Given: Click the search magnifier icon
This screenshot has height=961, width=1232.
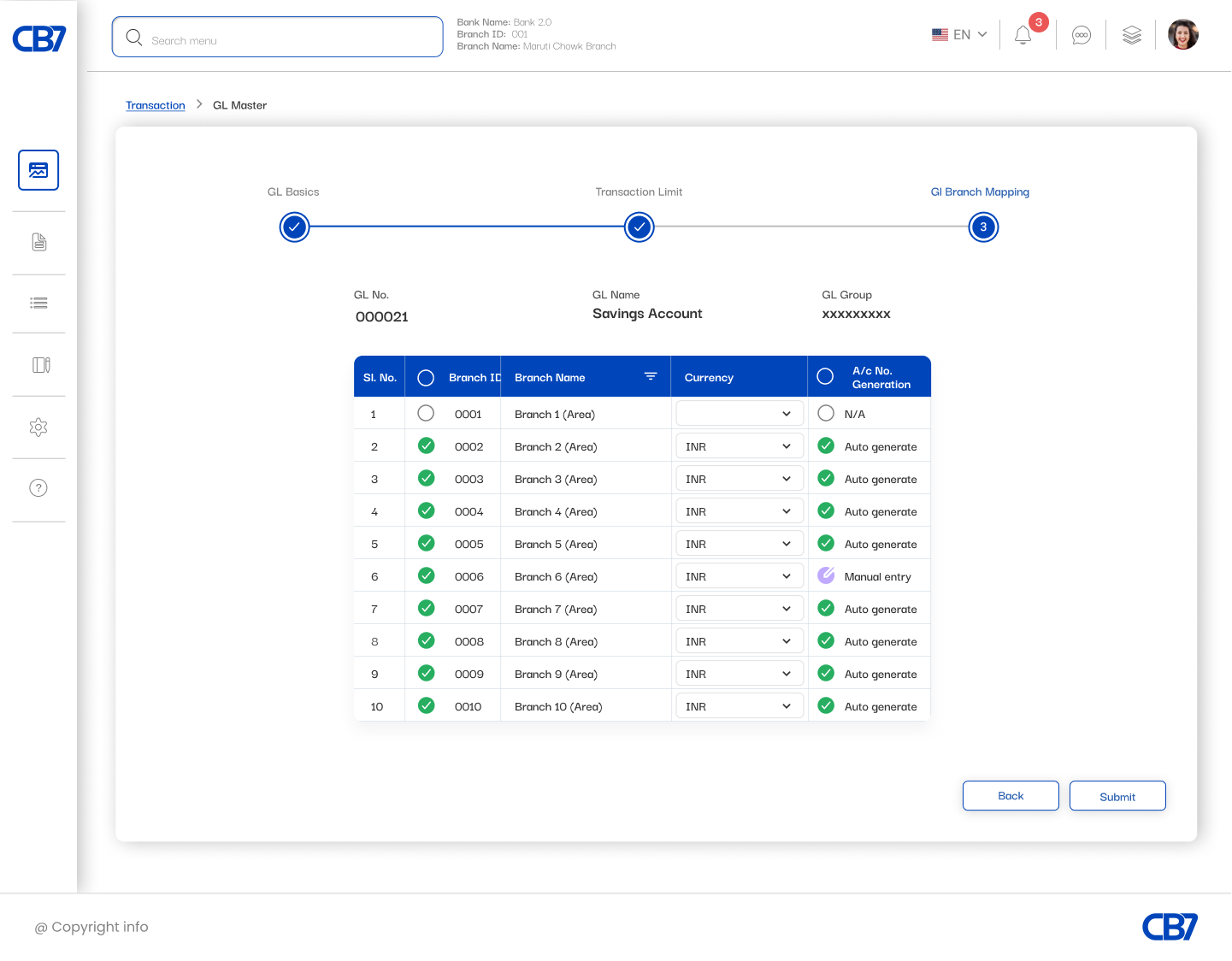Looking at the screenshot, I should (134, 37).
